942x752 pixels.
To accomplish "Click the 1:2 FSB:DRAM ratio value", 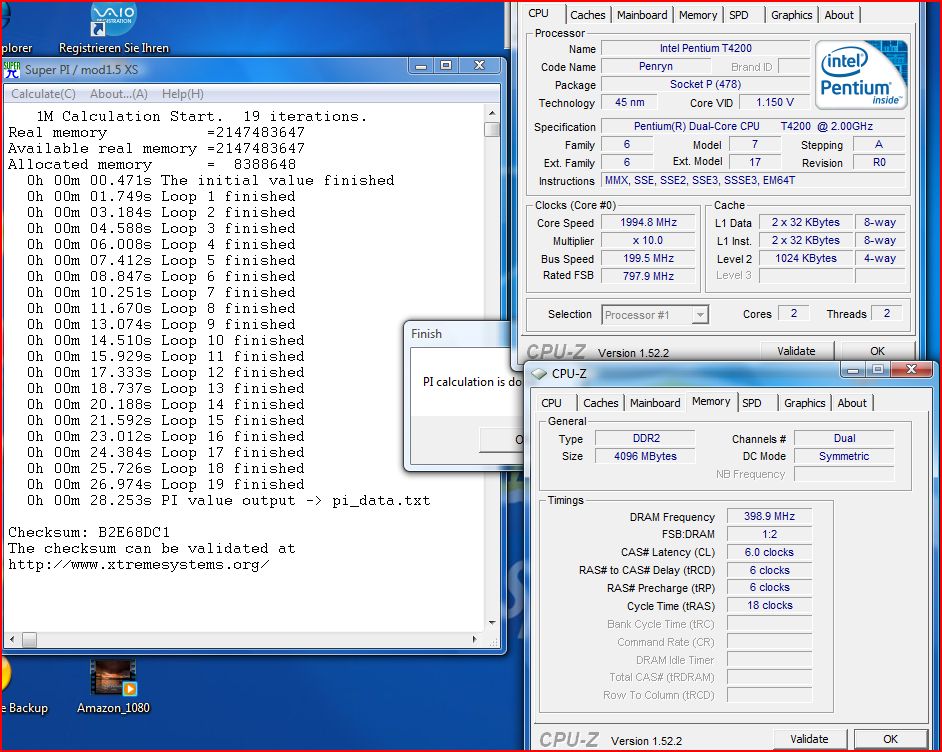I will click(769, 534).
